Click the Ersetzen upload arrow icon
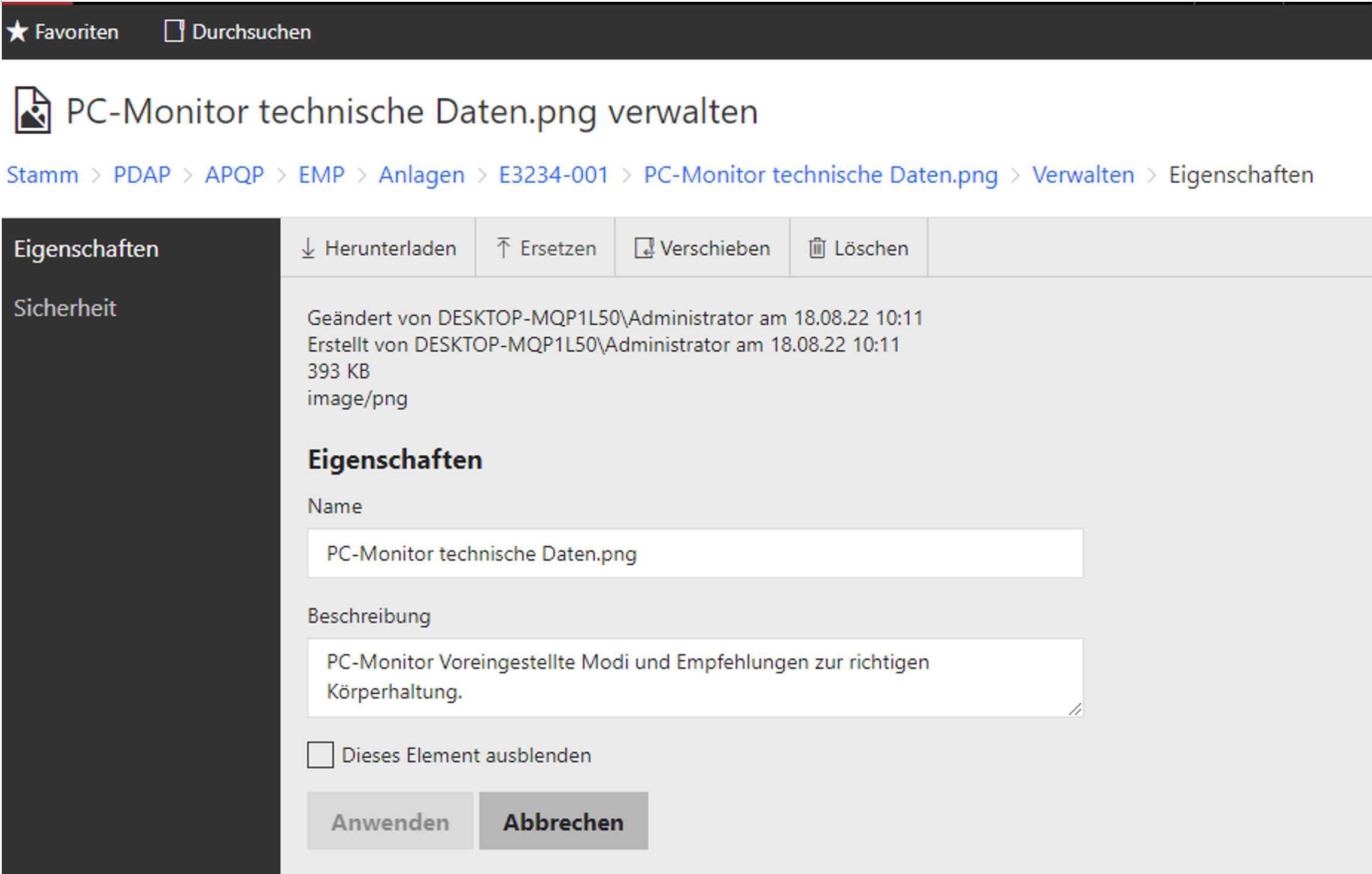 point(503,248)
